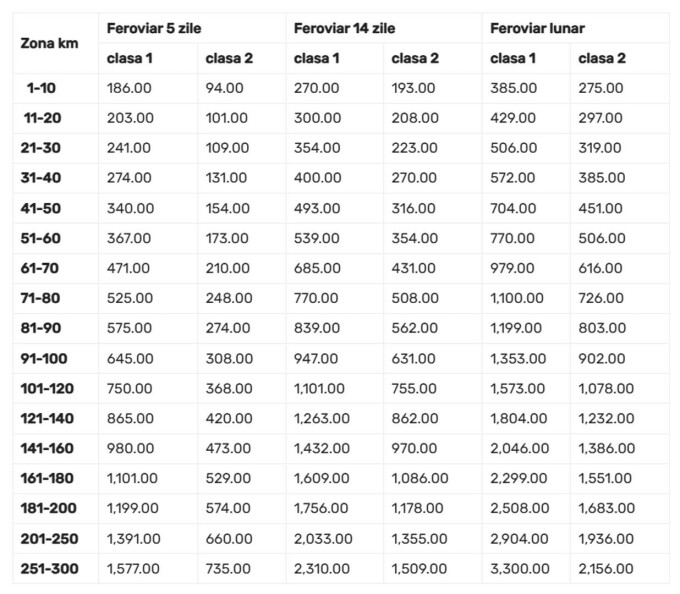Click the 186.00 price cell
The width and height of the screenshot is (680, 594).
pos(128,88)
